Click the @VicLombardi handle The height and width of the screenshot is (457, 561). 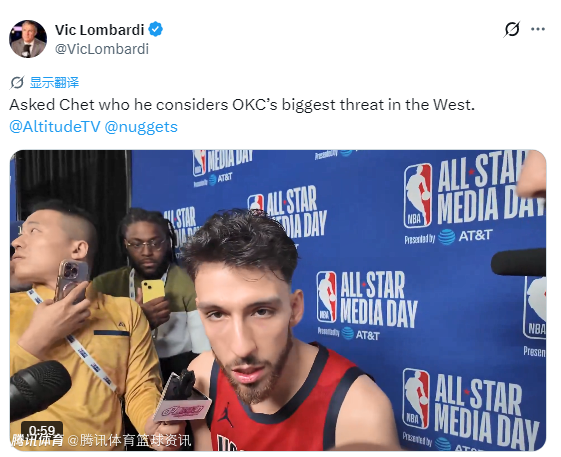(x=102, y=49)
